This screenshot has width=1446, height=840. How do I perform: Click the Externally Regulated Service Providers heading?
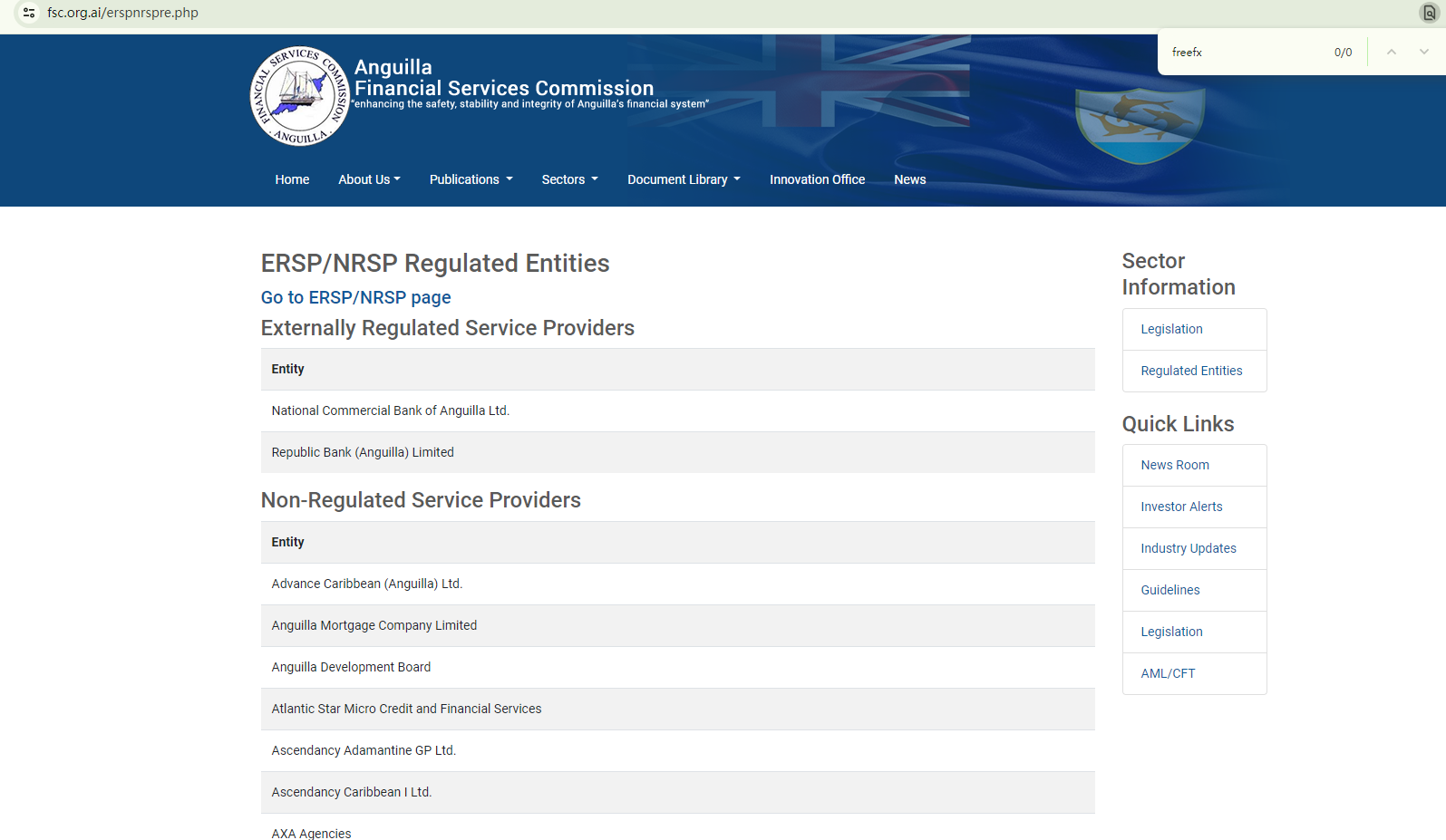tap(448, 328)
